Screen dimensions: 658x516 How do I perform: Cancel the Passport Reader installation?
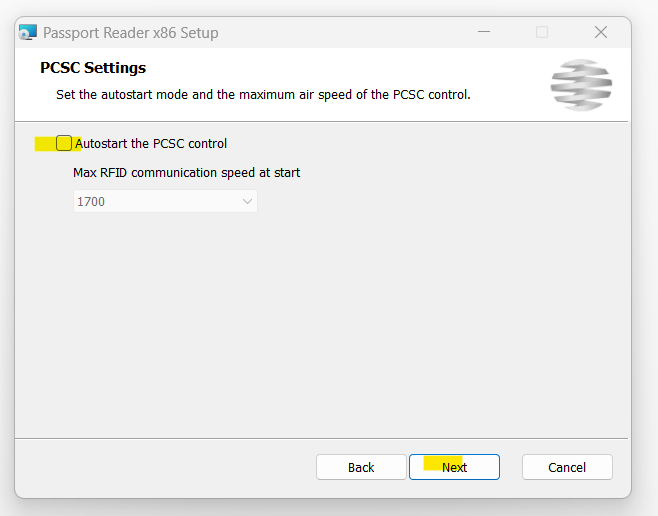[x=567, y=467]
